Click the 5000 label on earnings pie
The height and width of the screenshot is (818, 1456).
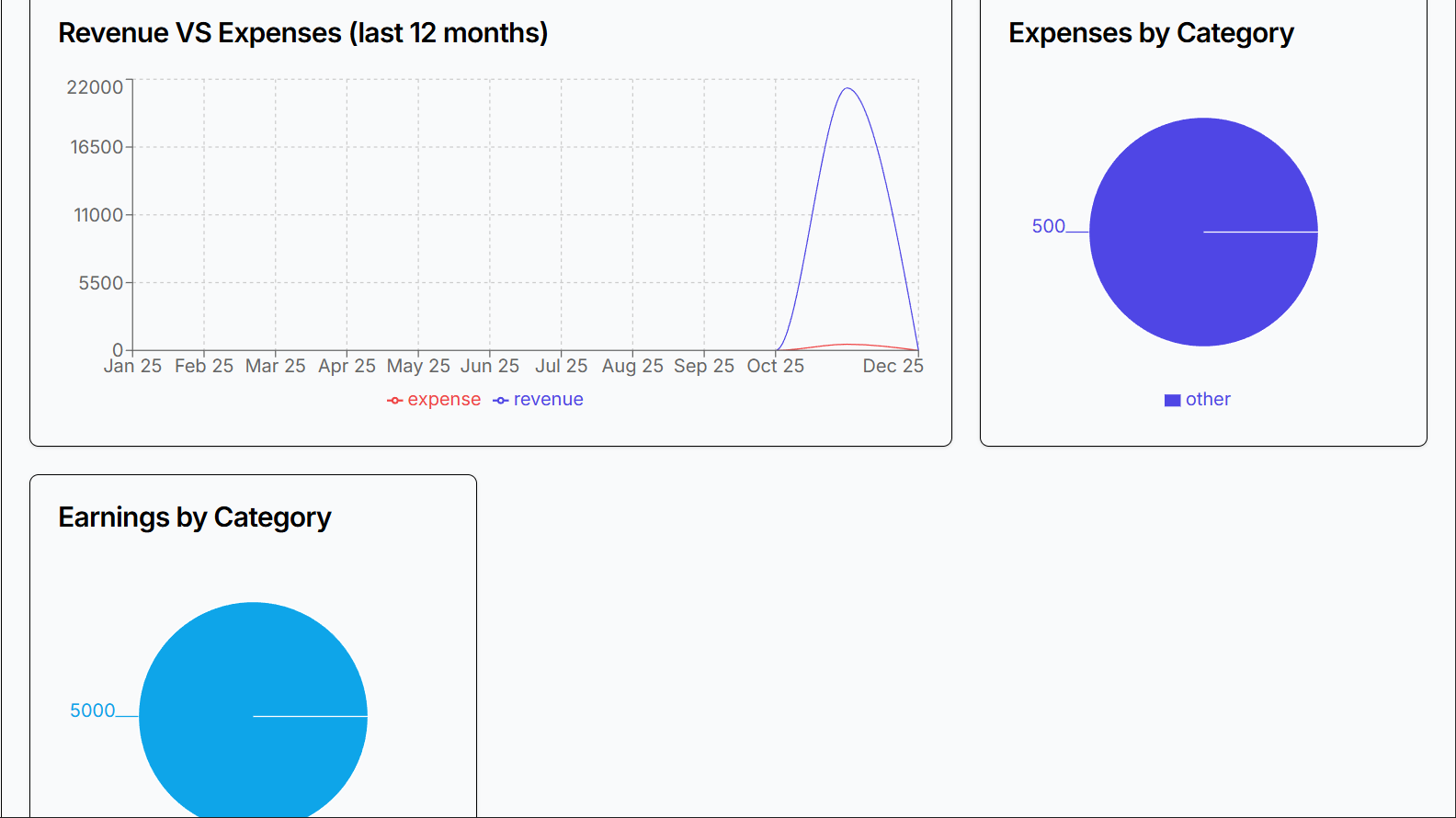coord(93,710)
